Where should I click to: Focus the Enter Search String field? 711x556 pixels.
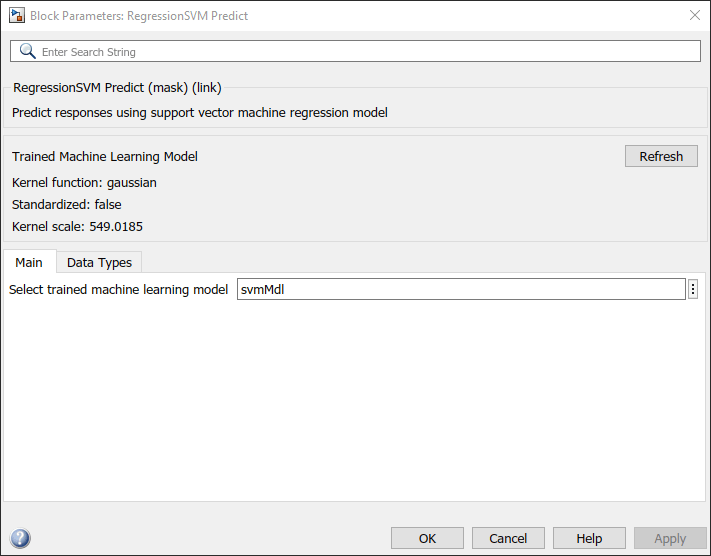coord(360,51)
